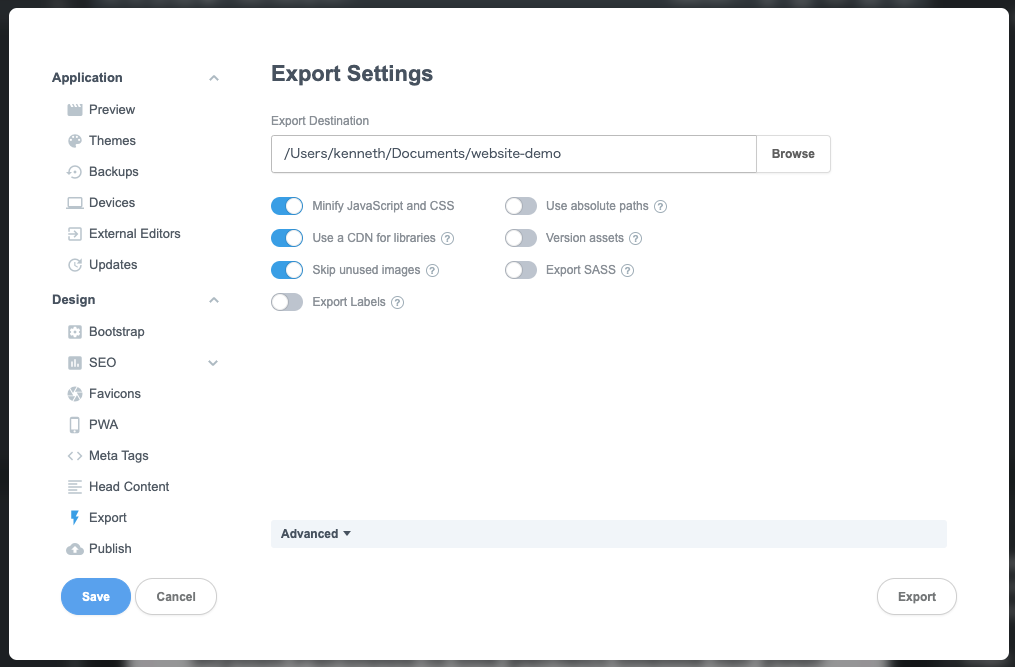Click the Favicons icon
The height and width of the screenshot is (667, 1015).
[x=74, y=393]
